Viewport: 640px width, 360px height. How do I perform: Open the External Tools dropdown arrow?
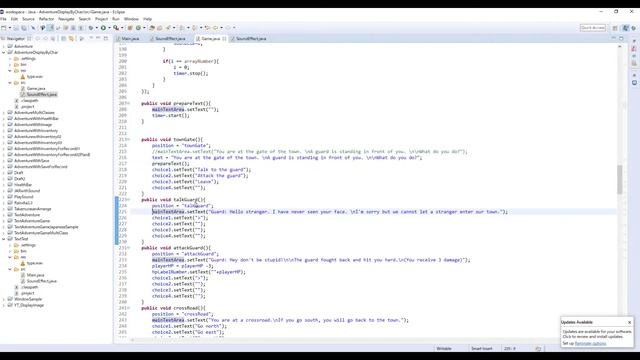pos(122,28)
